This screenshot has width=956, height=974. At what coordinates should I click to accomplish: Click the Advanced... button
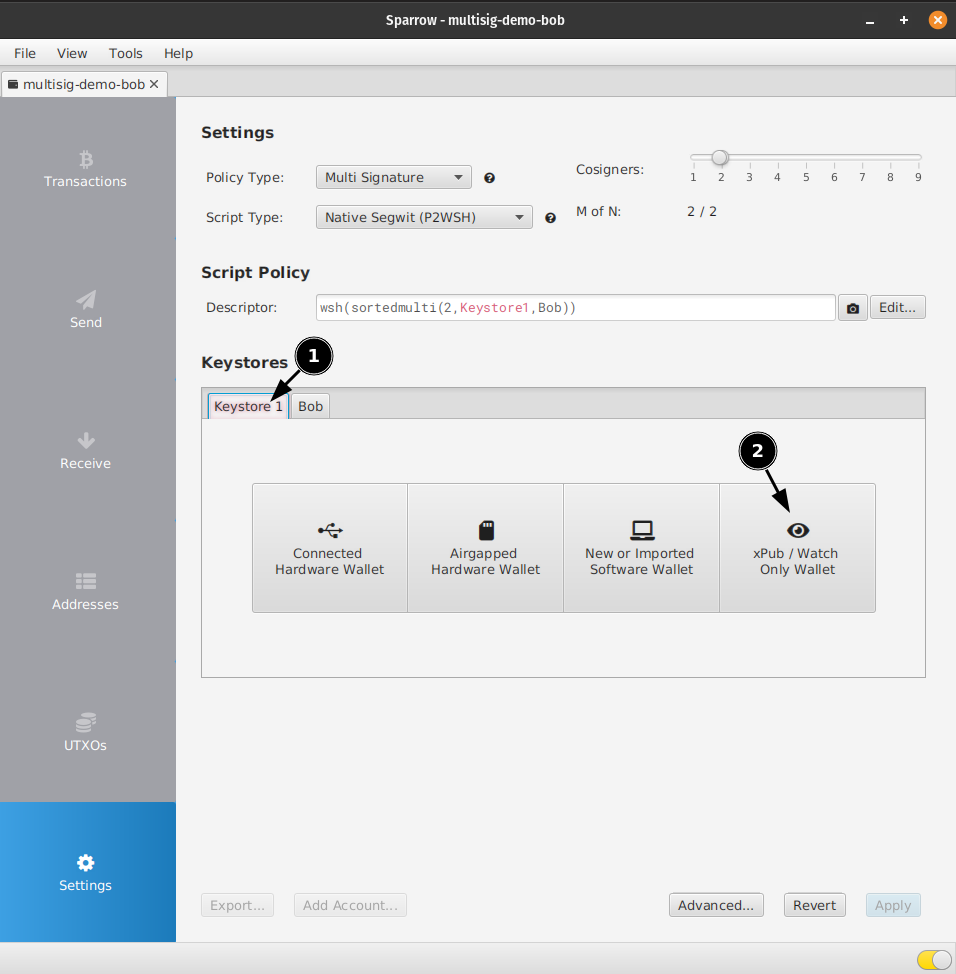pos(716,905)
